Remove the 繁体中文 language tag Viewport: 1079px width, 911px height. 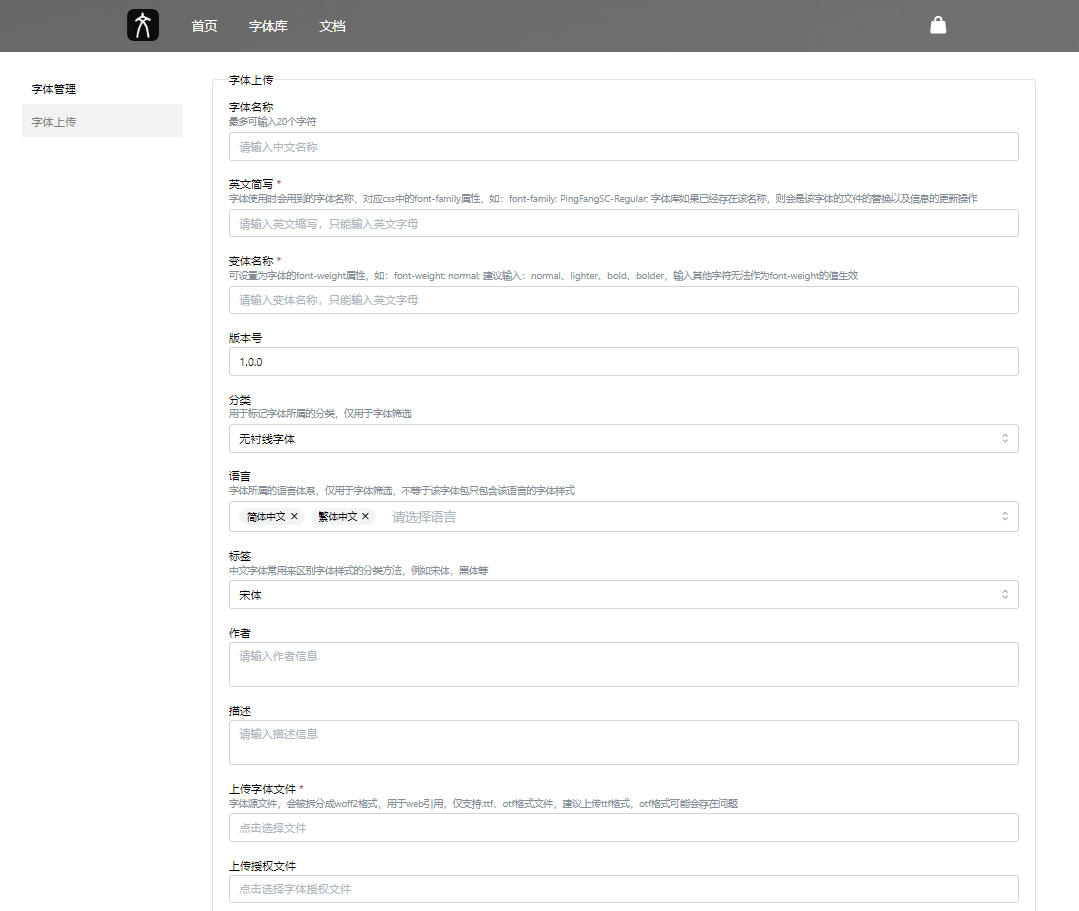[365, 516]
